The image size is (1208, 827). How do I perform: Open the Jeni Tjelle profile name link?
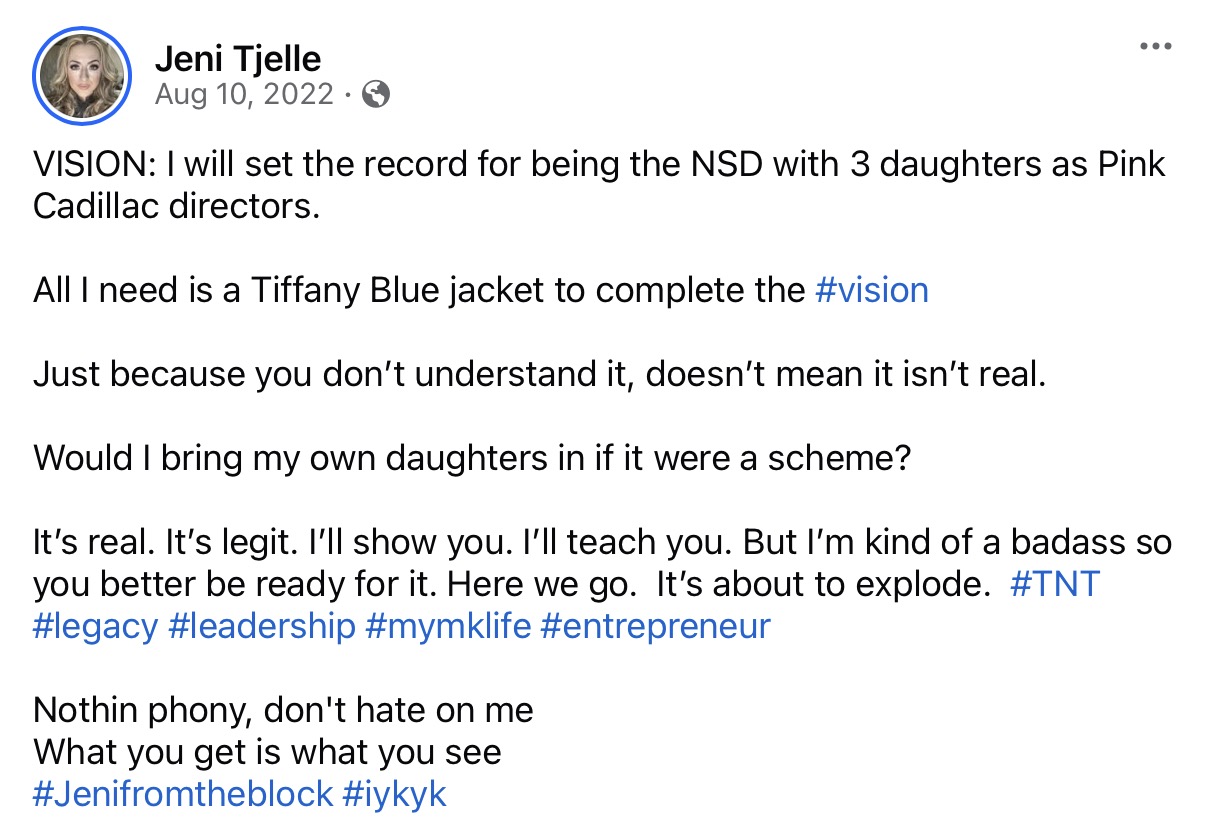[238, 58]
